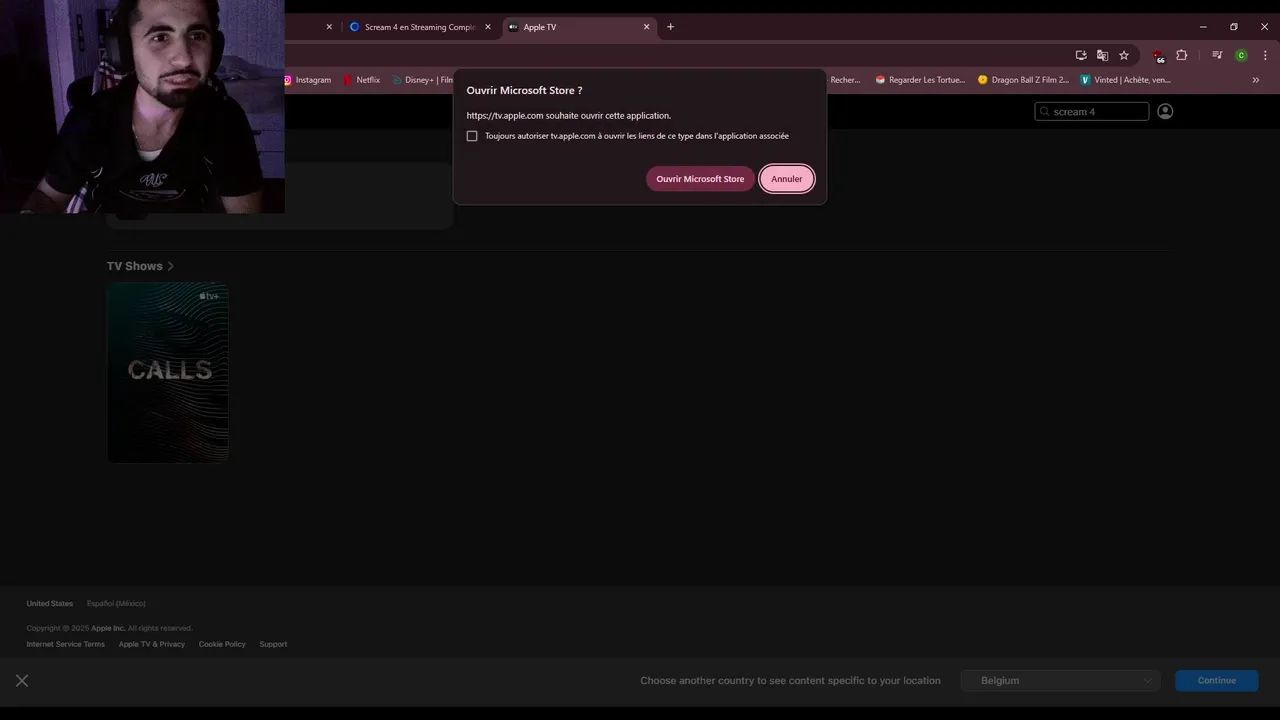Open the Recher... bookmark
The height and width of the screenshot is (720, 1280).
pyautogui.click(x=844, y=80)
